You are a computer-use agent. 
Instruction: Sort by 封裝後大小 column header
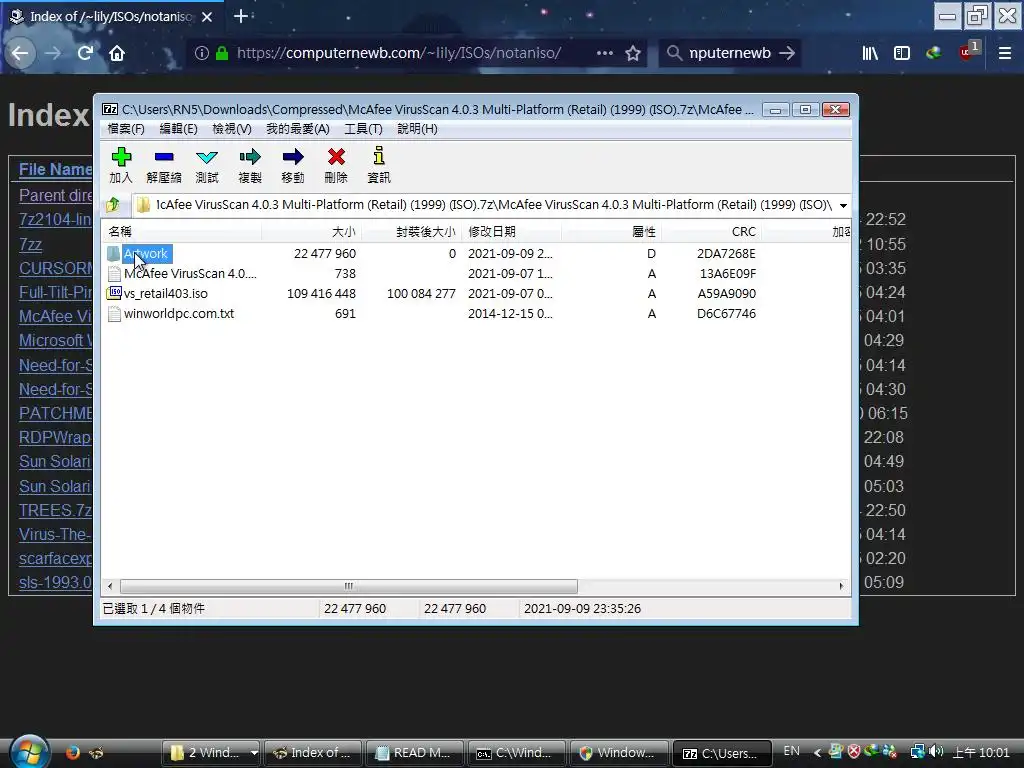pyautogui.click(x=411, y=231)
